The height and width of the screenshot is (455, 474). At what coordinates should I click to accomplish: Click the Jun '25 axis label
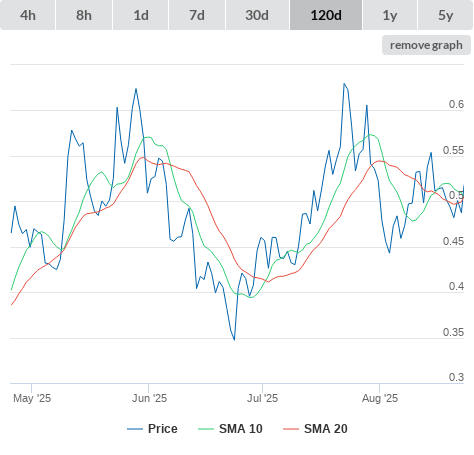click(149, 398)
